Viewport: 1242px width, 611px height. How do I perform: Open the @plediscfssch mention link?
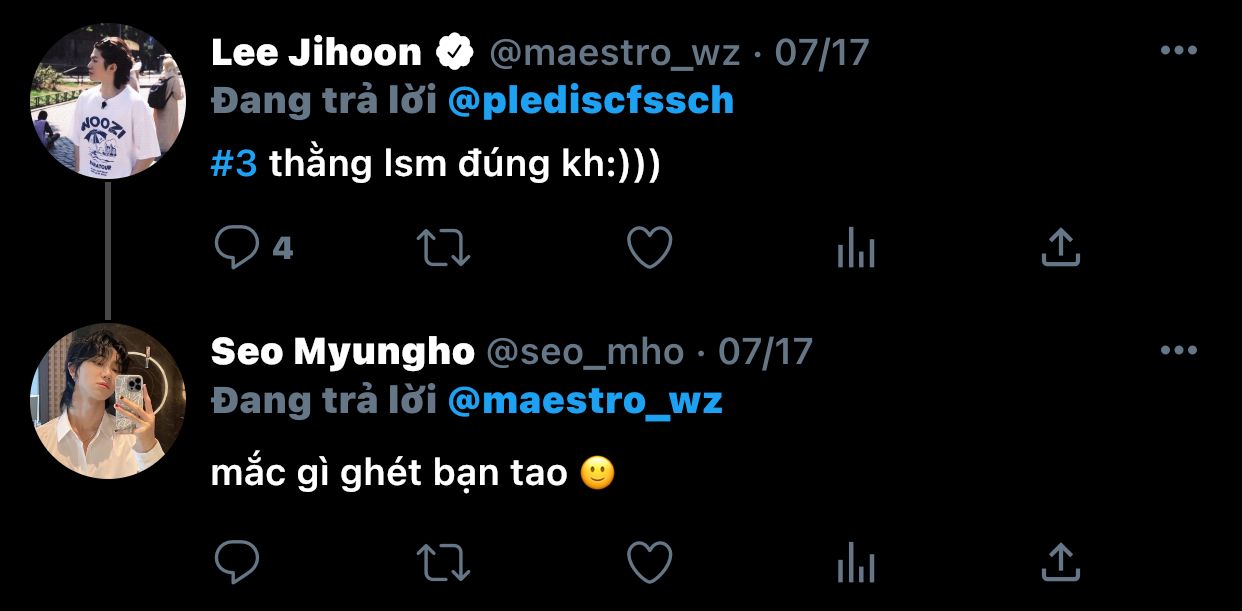point(591,101)
